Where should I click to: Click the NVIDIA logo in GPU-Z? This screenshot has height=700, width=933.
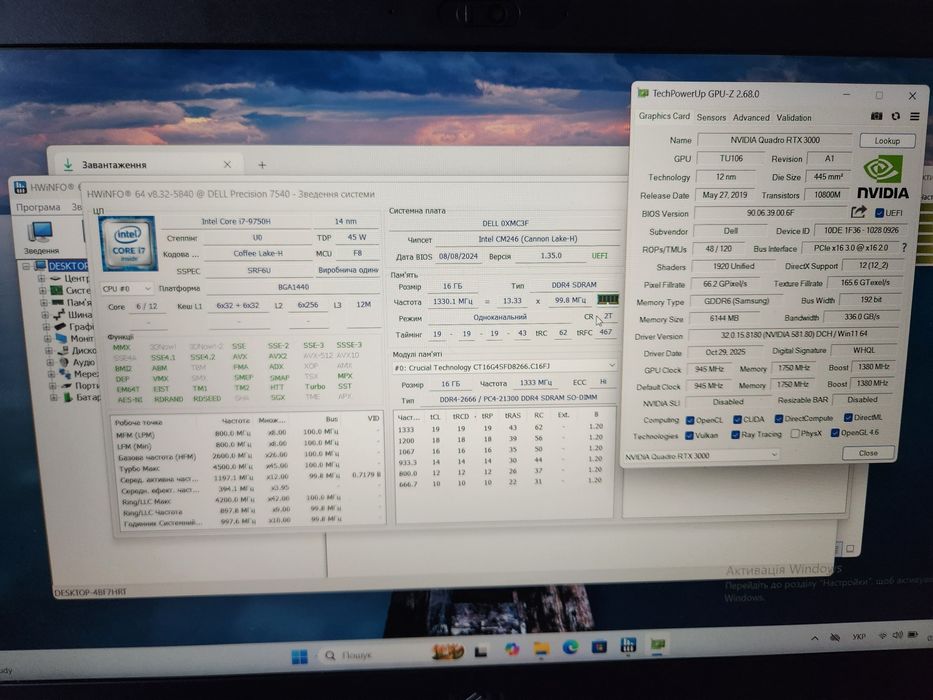point(883,177)
